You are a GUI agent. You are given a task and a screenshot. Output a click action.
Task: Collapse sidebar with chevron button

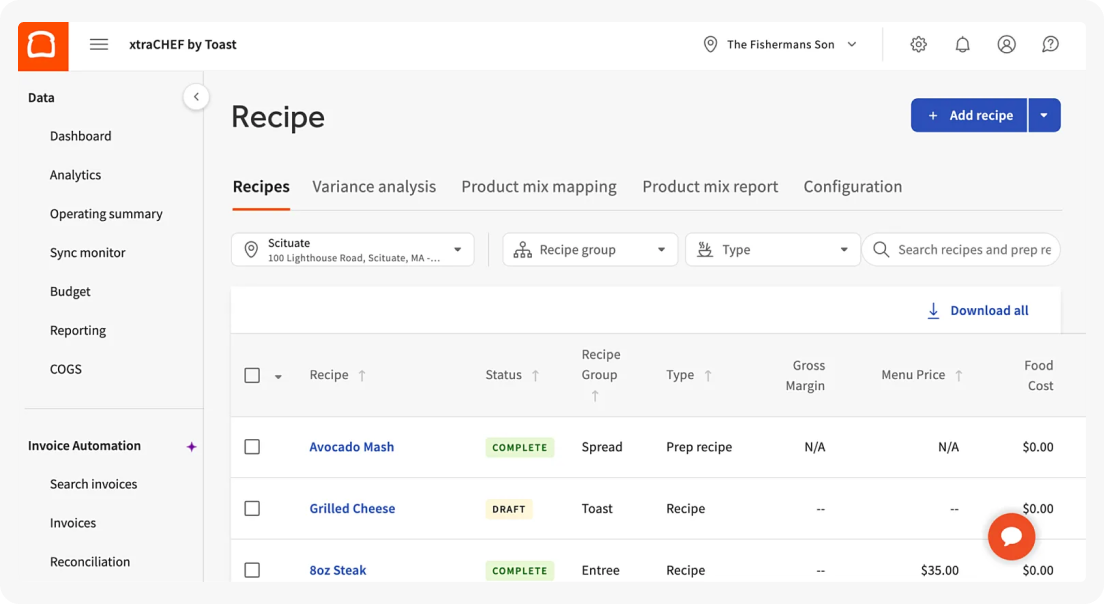(x=196, y=97)
